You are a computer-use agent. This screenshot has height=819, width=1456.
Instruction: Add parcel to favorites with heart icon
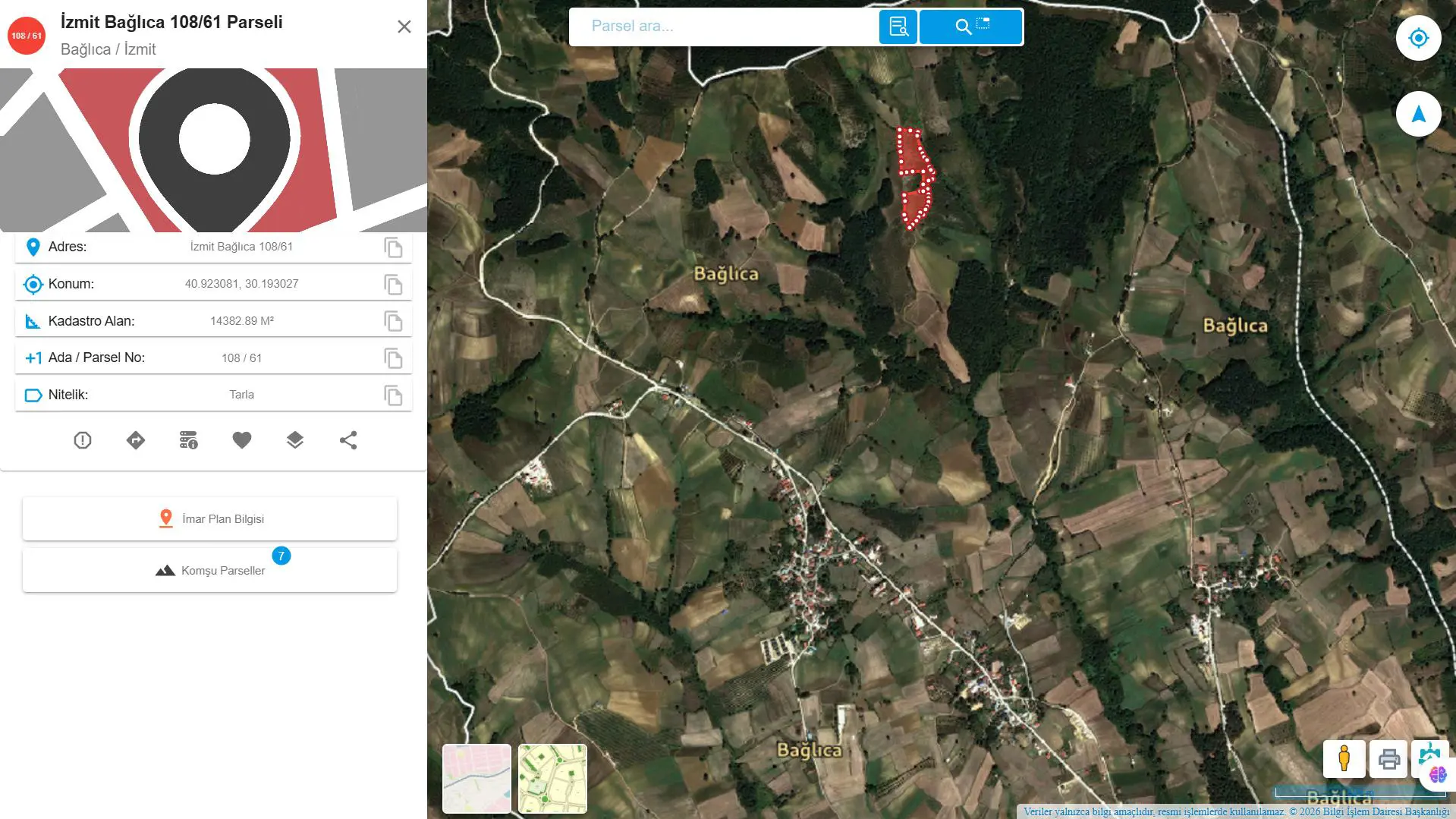click(x=242, y=440)
